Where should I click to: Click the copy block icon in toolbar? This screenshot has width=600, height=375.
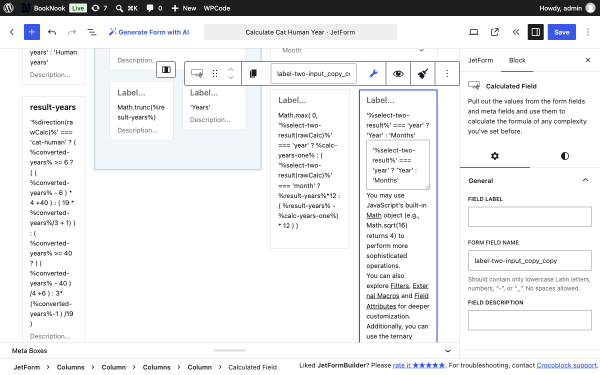point(253,73)
